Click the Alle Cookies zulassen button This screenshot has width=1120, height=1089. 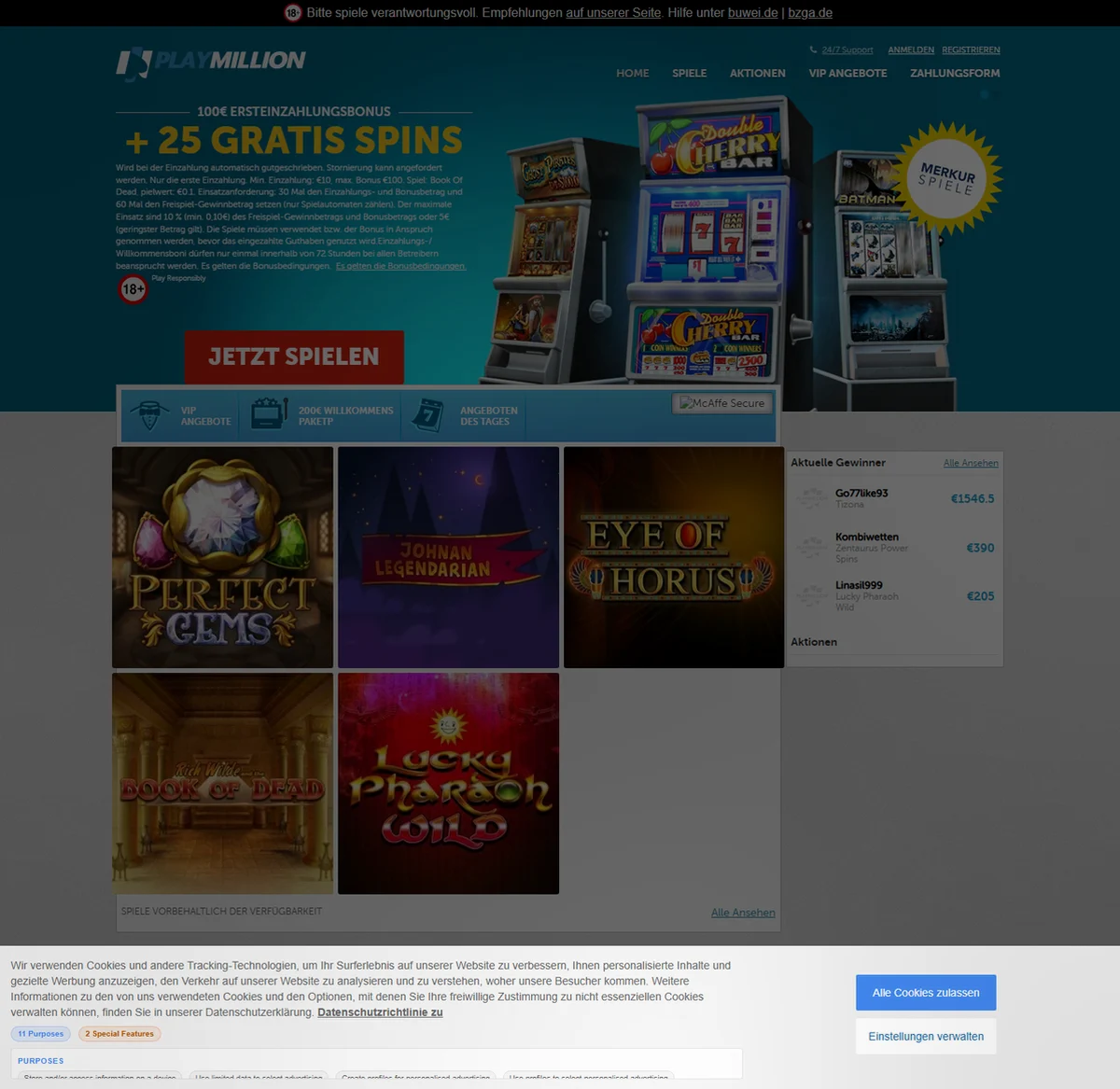pyautogui.click(x=926, y=993)
